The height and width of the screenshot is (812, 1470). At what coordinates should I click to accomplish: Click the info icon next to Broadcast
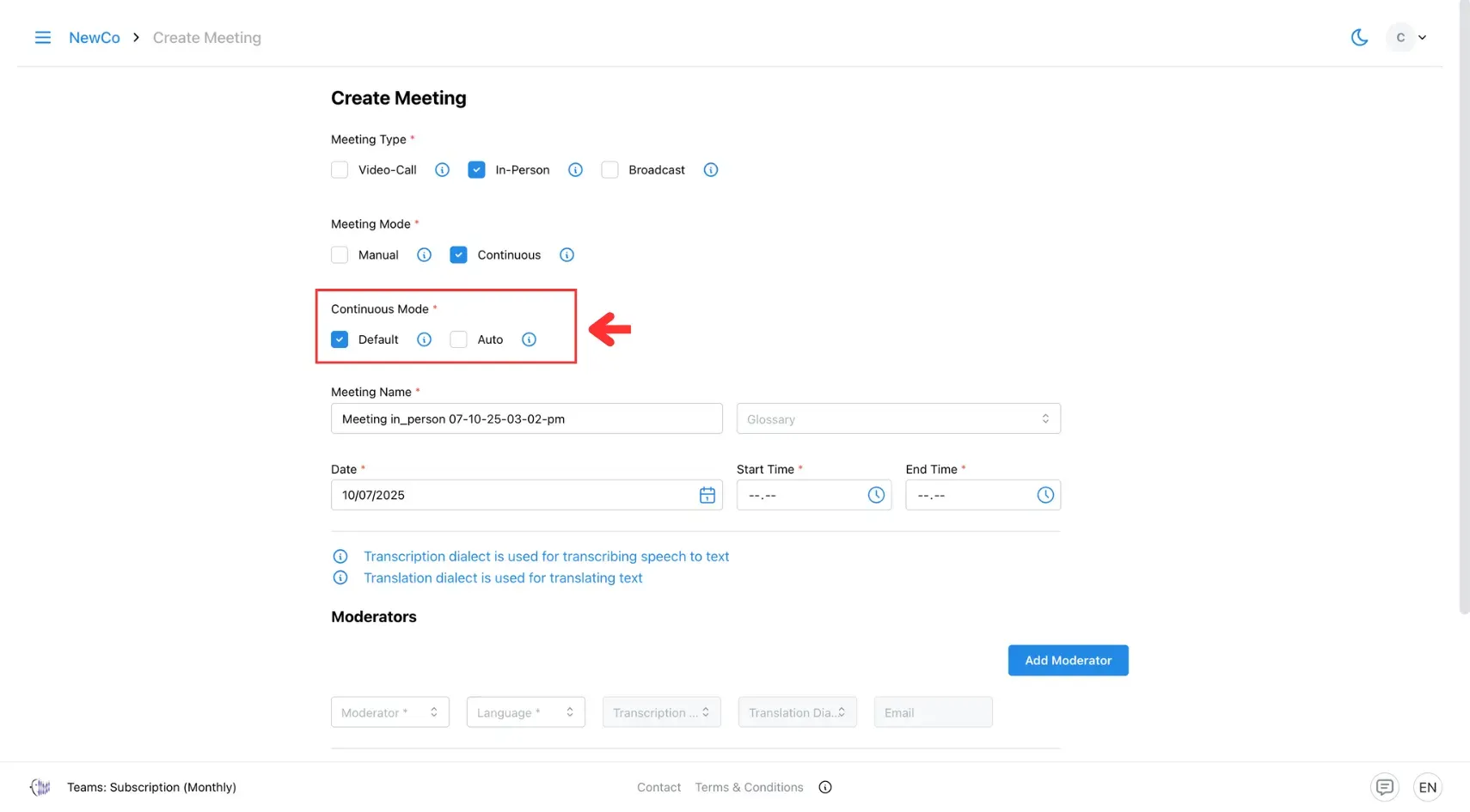[711, 169]
